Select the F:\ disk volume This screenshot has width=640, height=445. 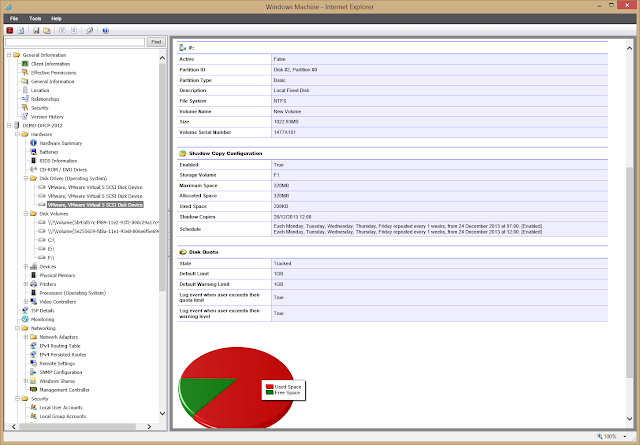pyautogui.click(x=51, y=258)
